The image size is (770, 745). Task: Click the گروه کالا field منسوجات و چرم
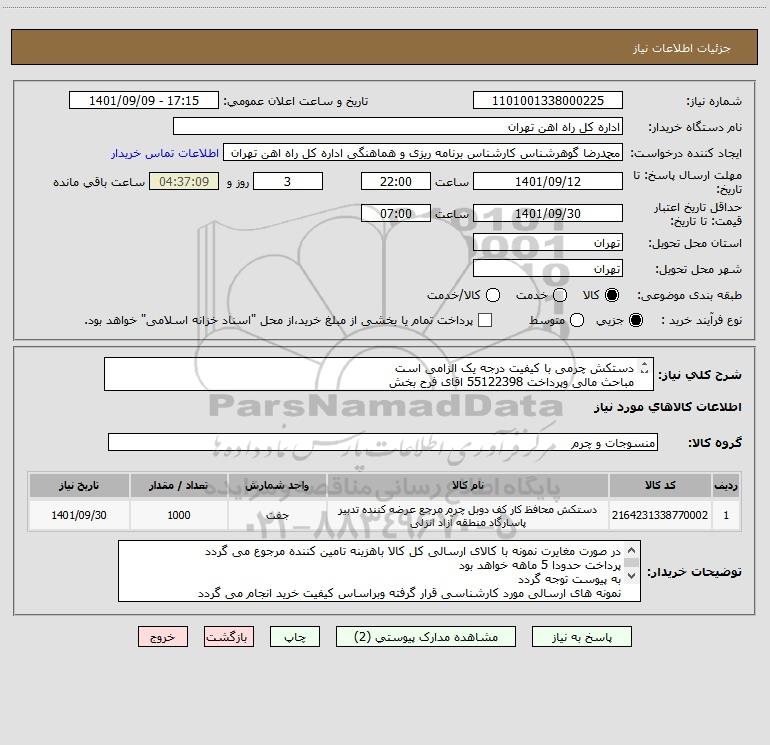(x=383, y=442)
